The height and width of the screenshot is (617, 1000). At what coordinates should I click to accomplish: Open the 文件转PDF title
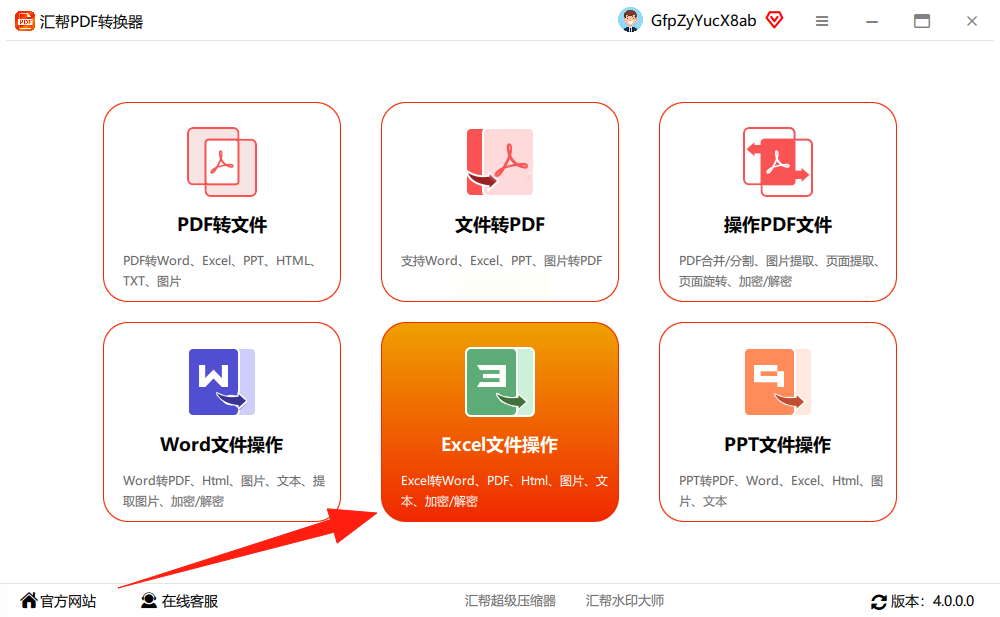pyautogui.click(x=500, y=225)
